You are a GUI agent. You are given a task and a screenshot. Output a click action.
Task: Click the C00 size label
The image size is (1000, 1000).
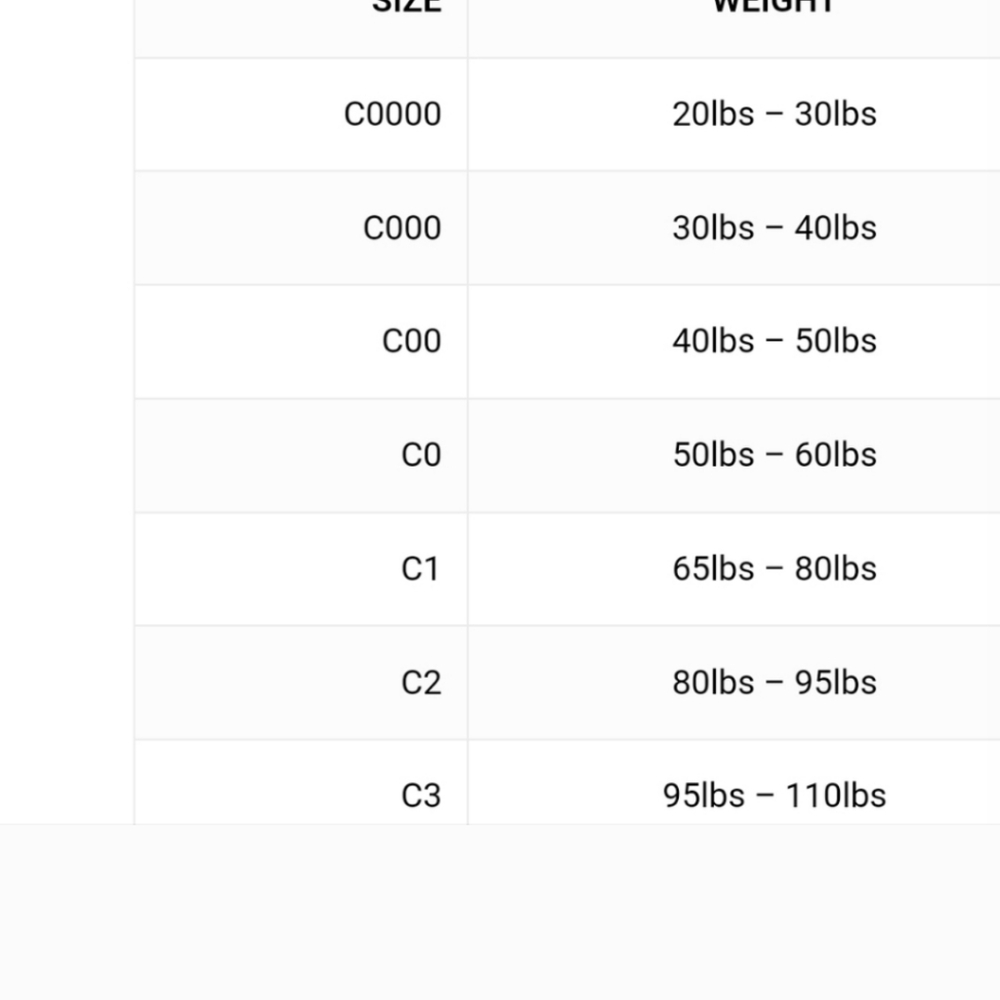tap(411, 341)
